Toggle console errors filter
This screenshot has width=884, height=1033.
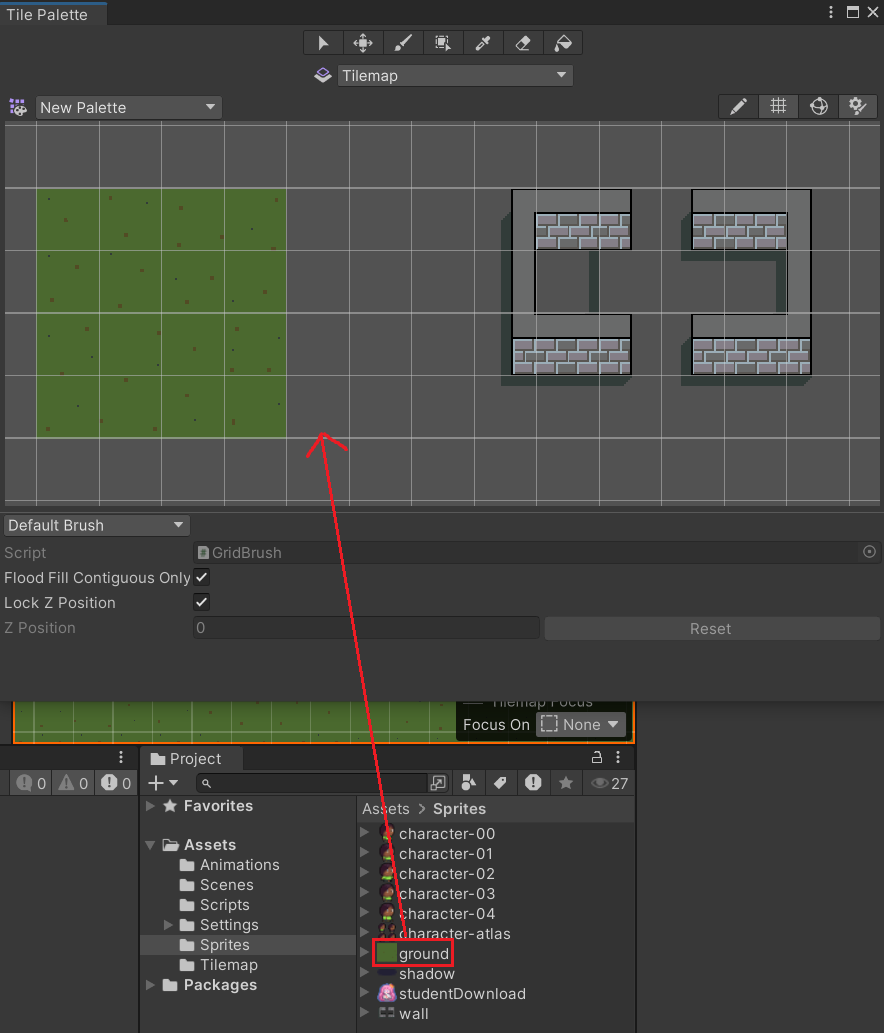(116, 783)
